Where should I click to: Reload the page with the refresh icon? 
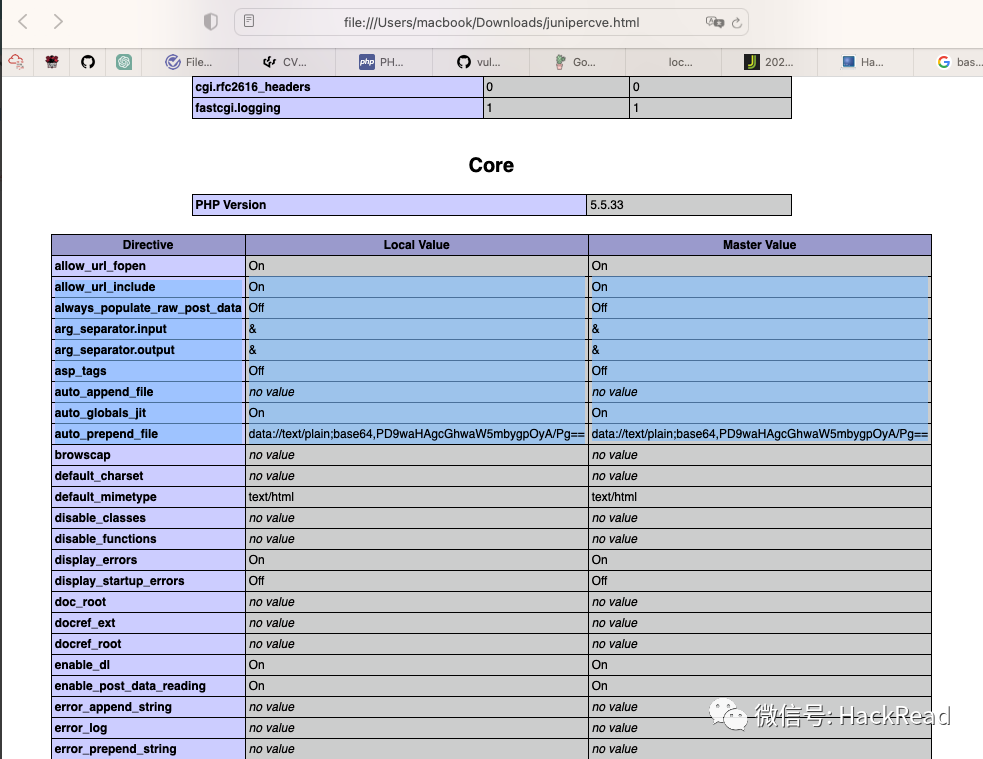pos(737,23)
